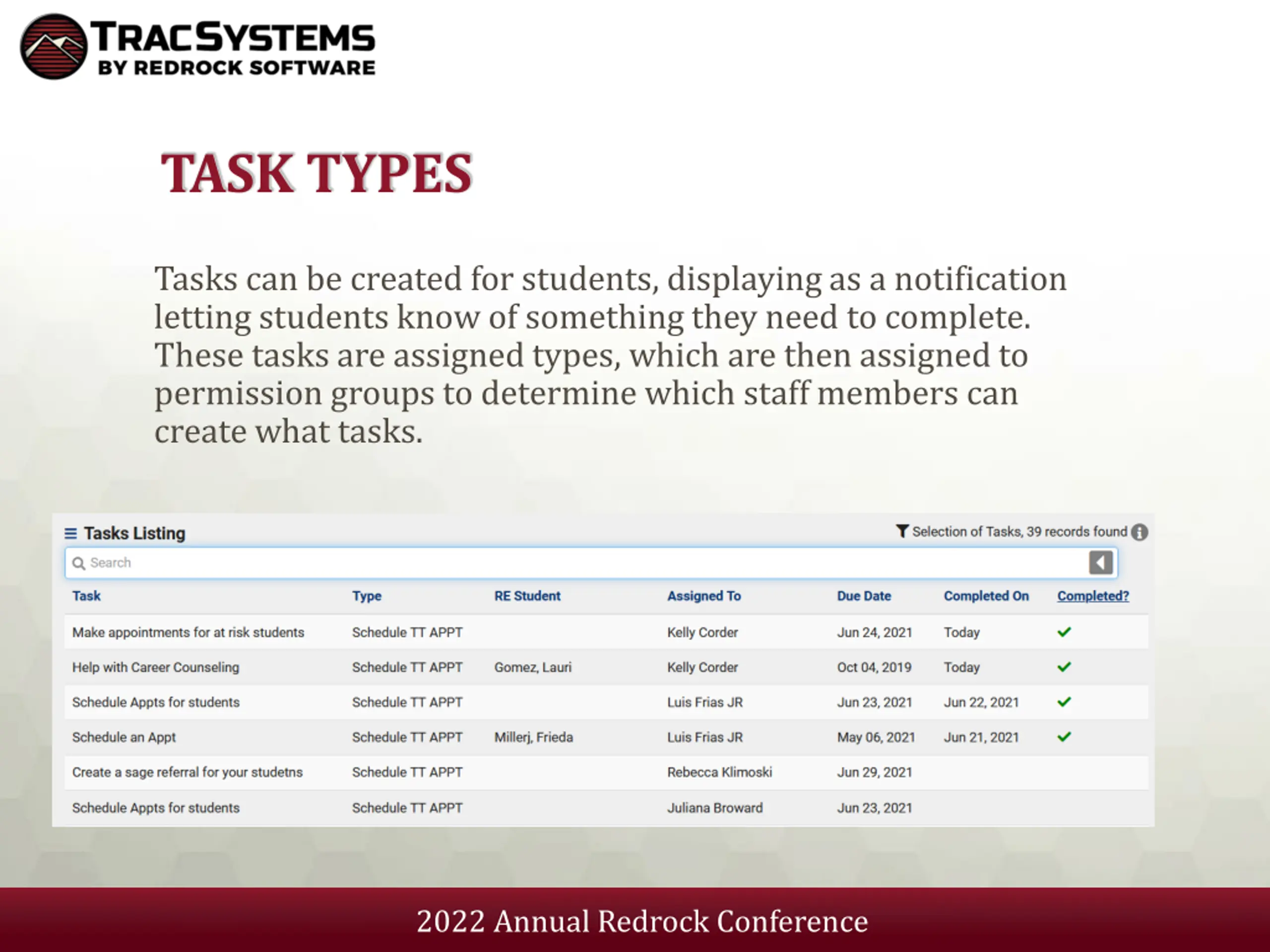Toggle checkmark for Luis Frias Jun 23 task

coord(1064,703)
